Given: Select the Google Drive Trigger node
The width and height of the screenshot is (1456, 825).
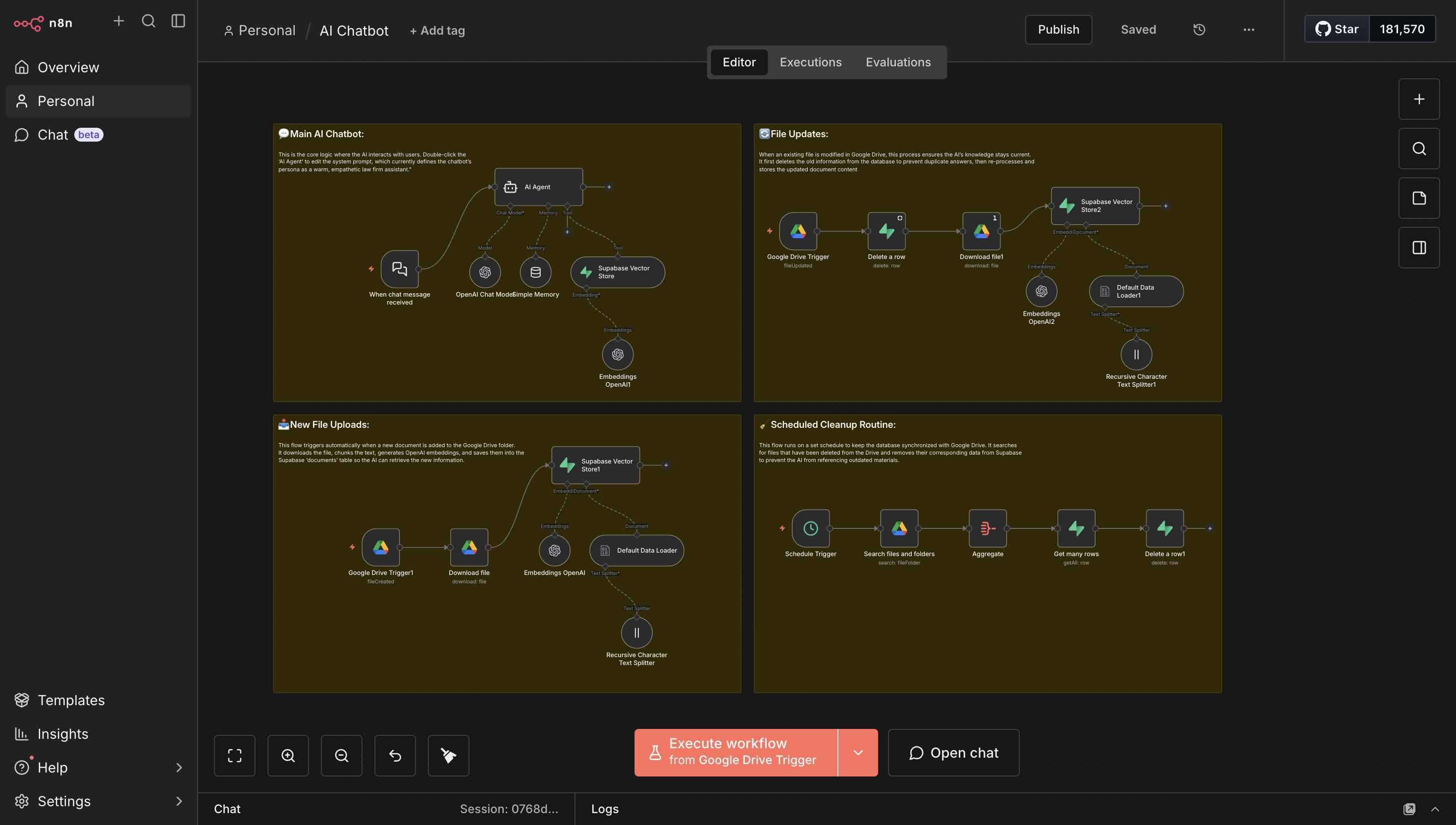Looking at the screenshot, I should pos(798,231).
